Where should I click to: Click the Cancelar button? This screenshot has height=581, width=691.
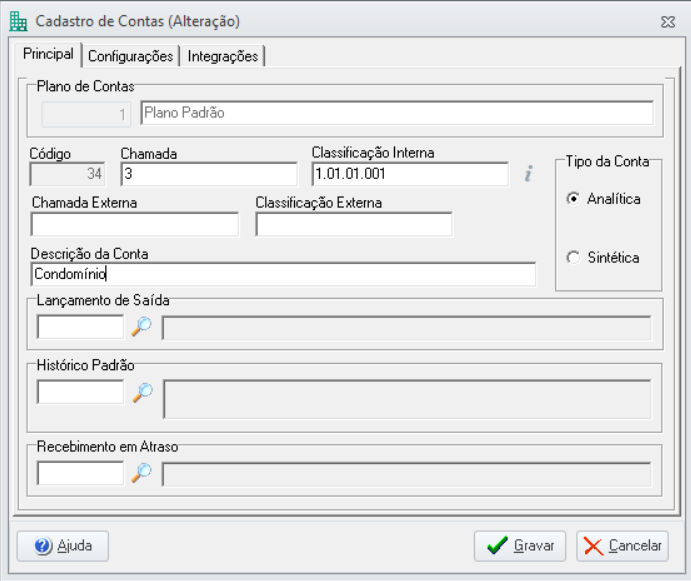(622, 546)
